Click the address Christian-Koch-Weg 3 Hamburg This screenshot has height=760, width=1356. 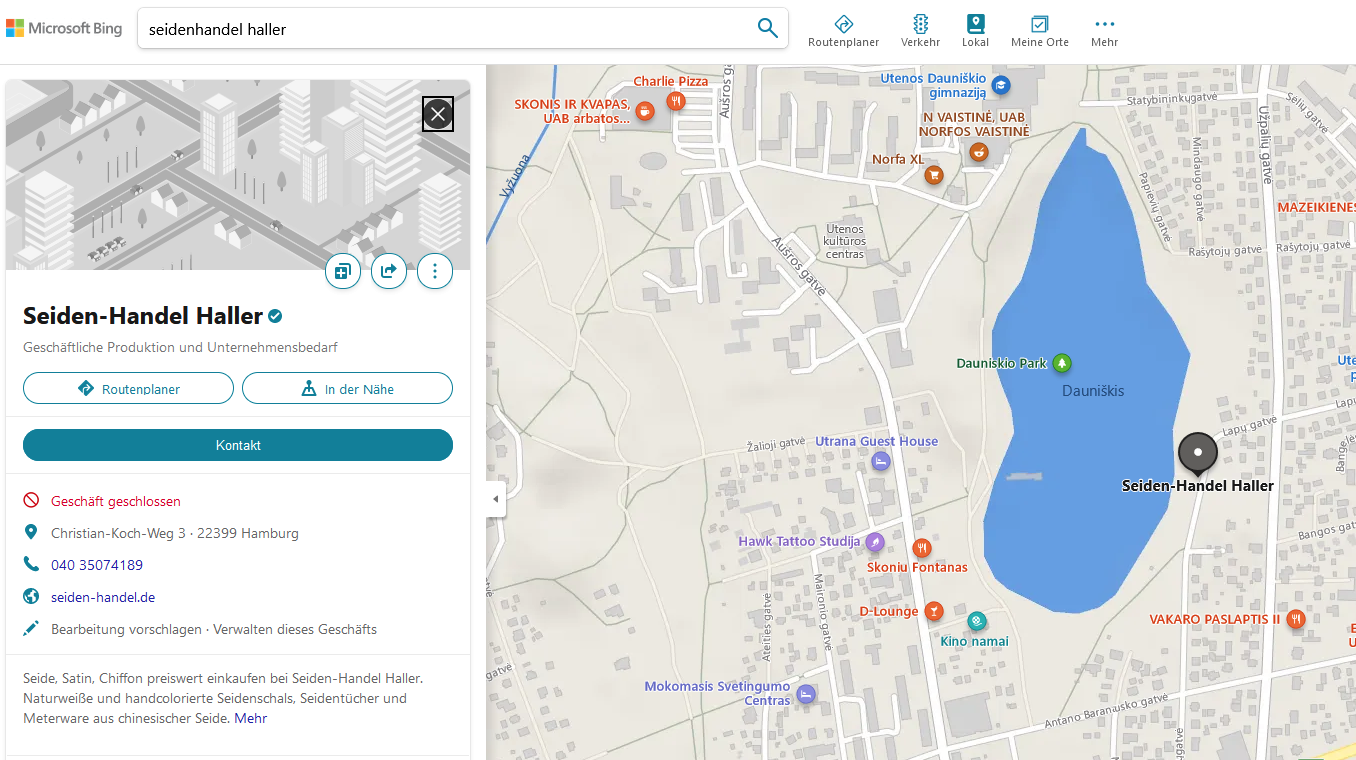tap(175, 533)
